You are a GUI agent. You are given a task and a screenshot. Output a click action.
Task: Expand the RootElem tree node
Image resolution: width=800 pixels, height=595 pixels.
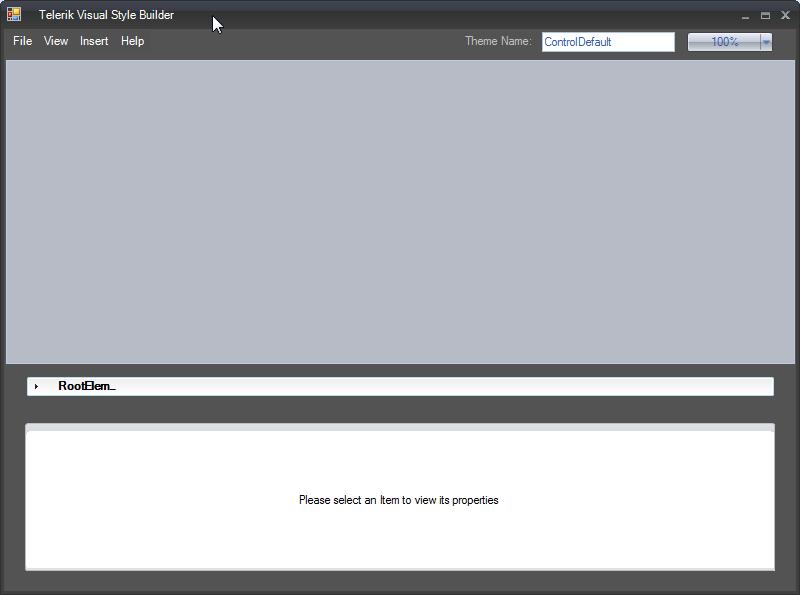click(36, 386)
